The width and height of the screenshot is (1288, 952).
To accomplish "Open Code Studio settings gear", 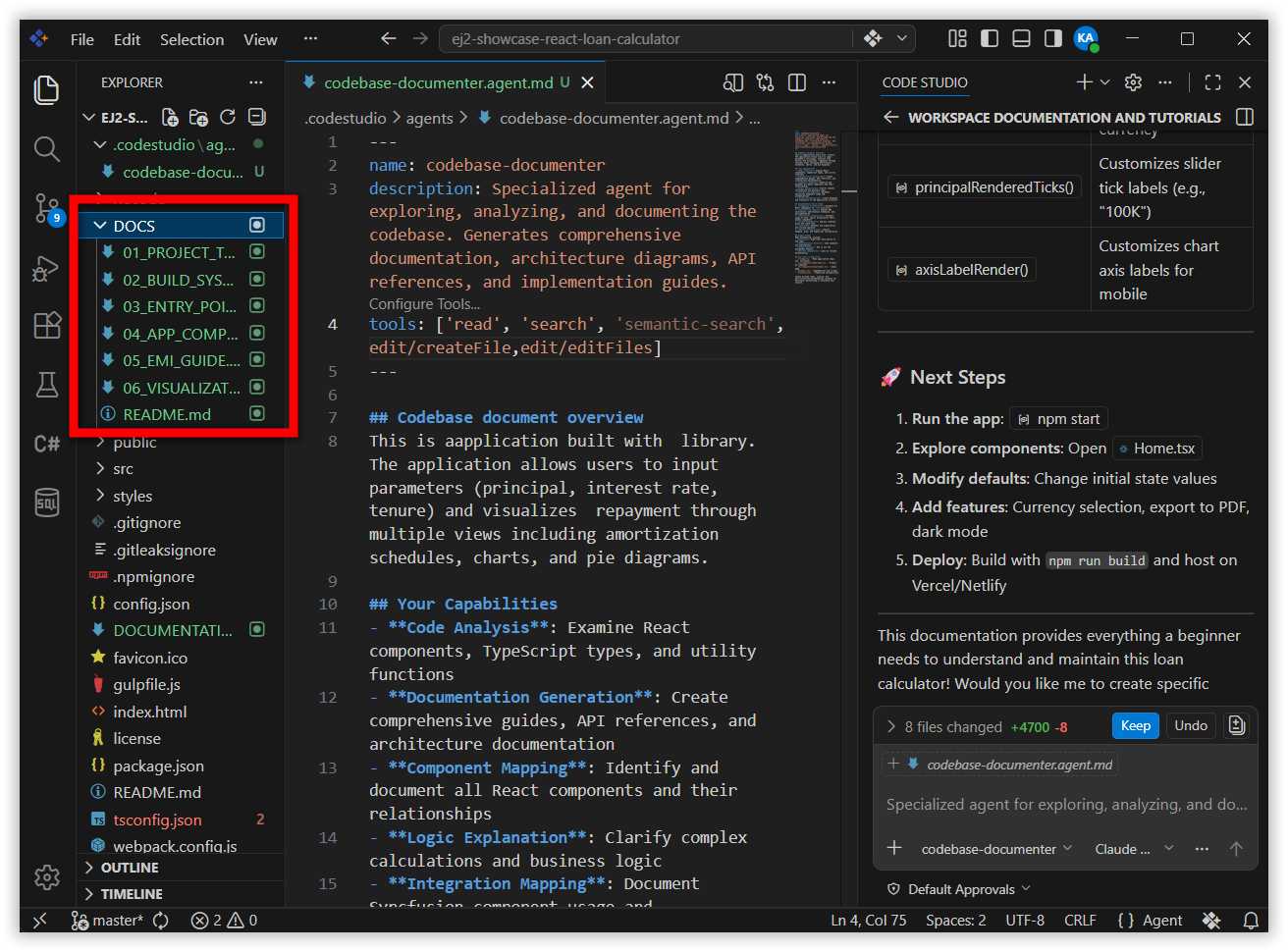I will (x=1133, y=82).
